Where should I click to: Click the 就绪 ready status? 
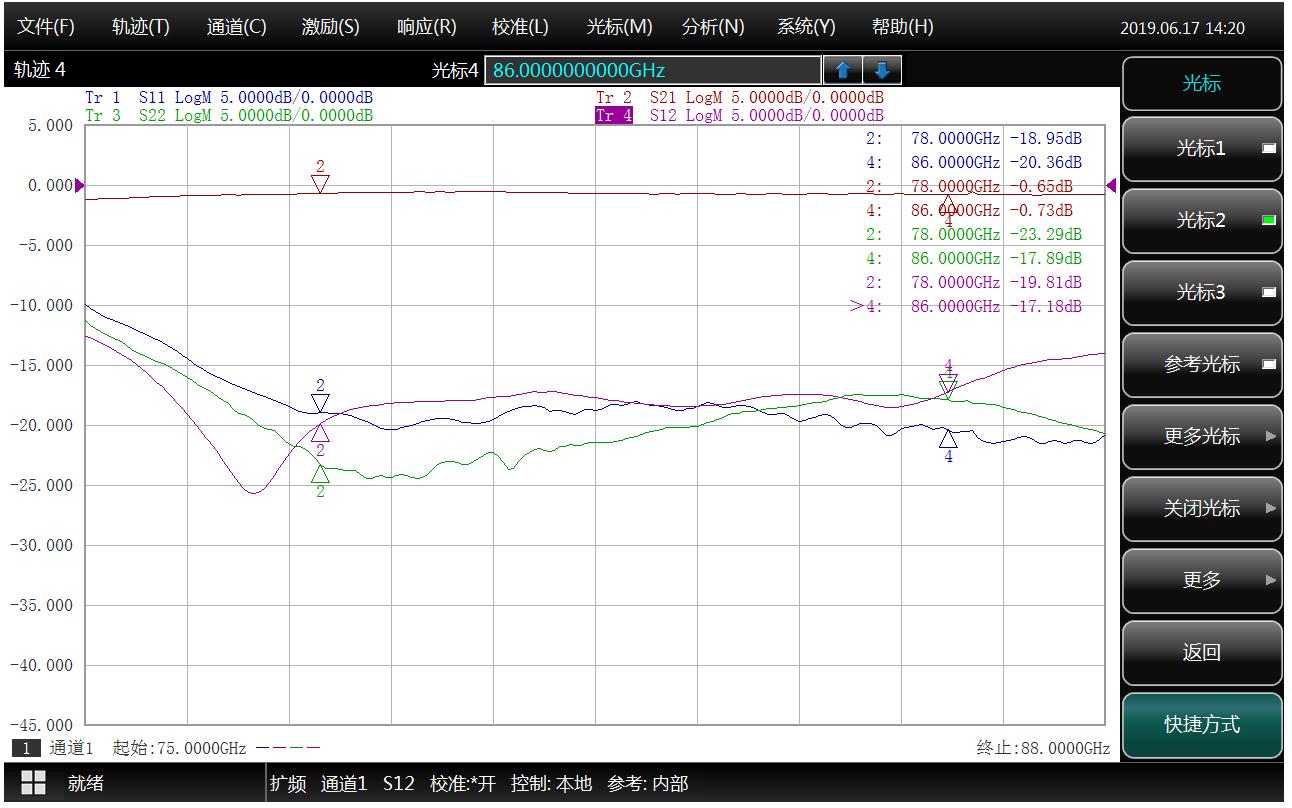pos(85,783)
